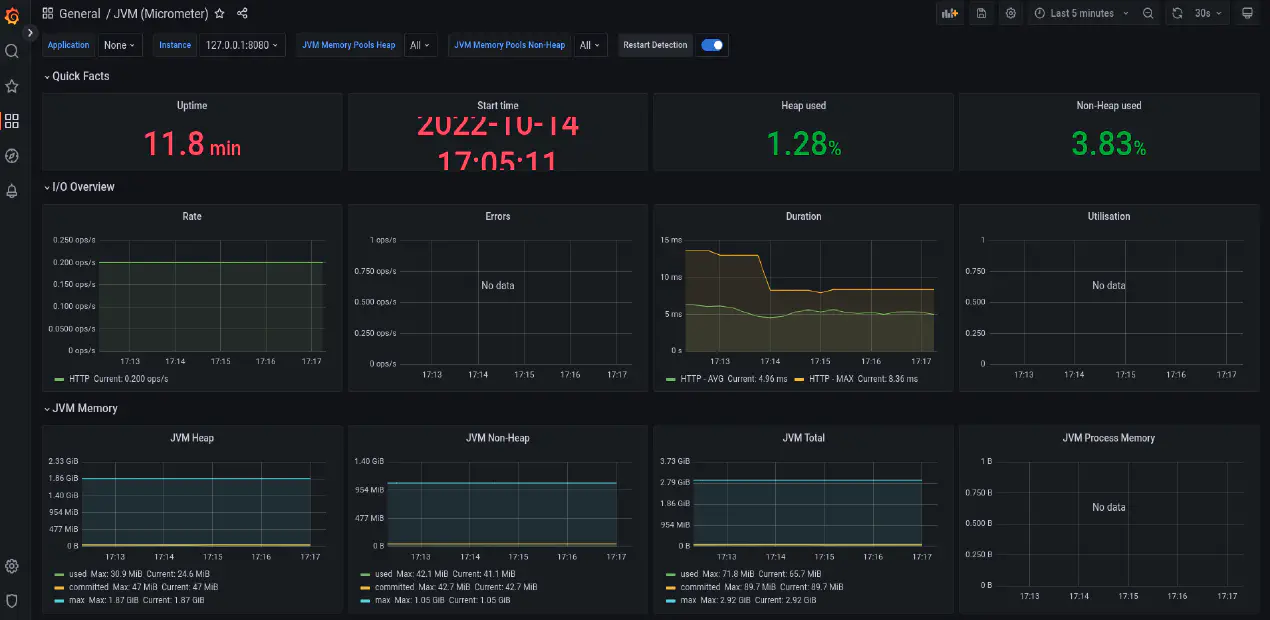Collapse the Quick Facts row

77,75
